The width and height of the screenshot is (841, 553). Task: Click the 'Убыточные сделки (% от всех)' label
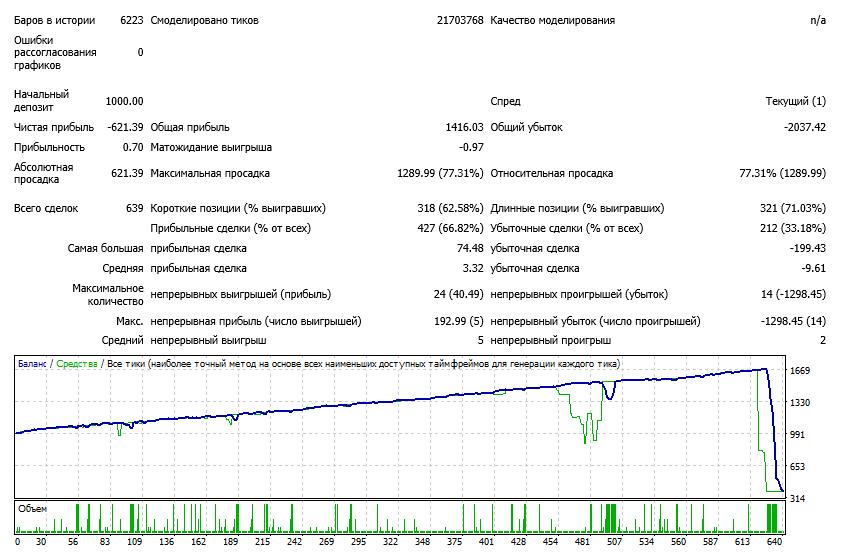(567, 228)
